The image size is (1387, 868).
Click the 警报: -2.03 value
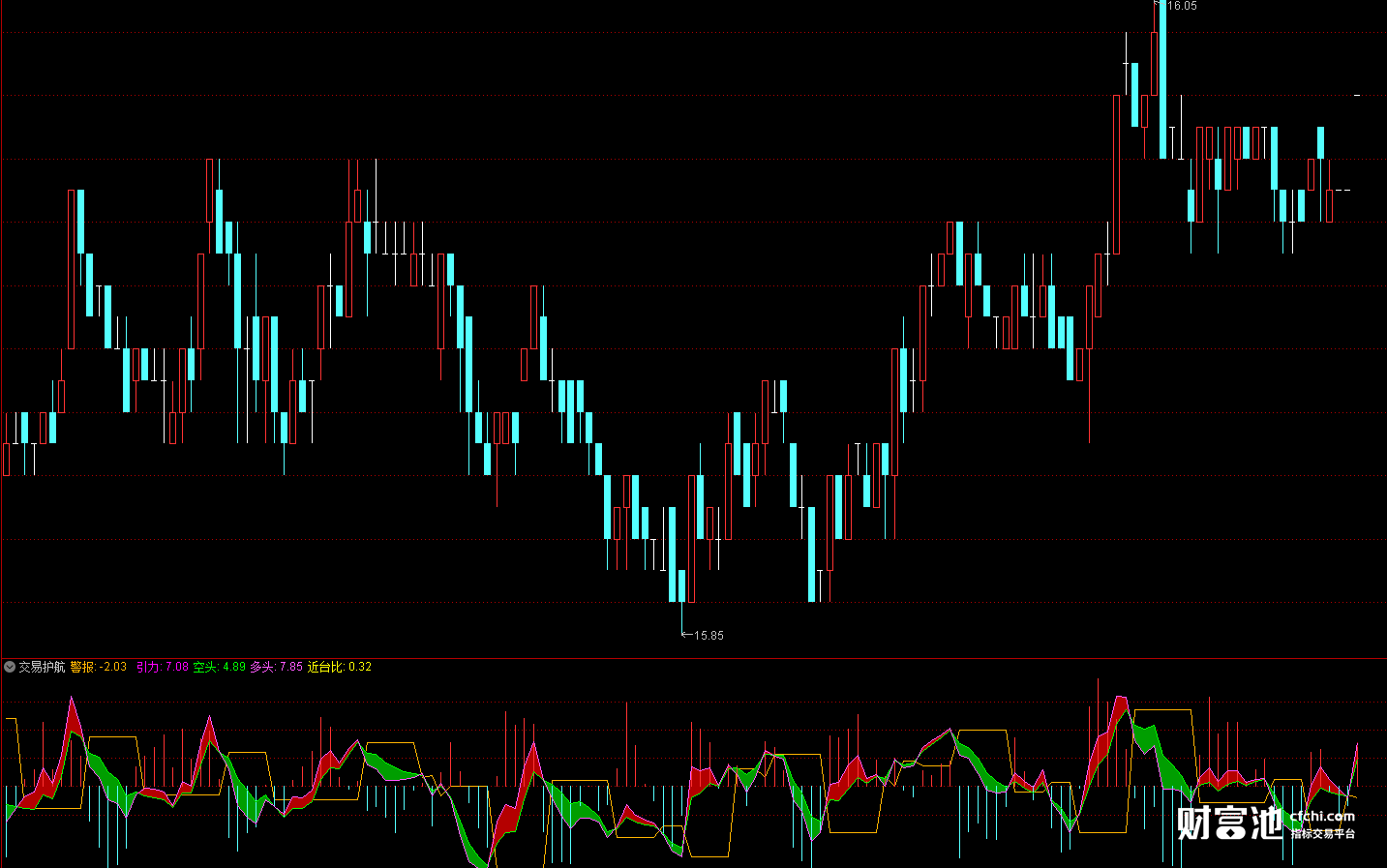point(99,667)
